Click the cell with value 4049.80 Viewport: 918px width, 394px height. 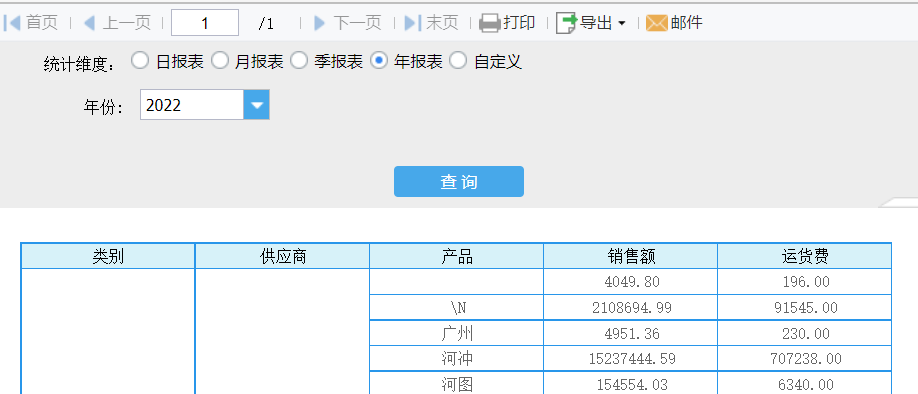[x=631, y=282]
